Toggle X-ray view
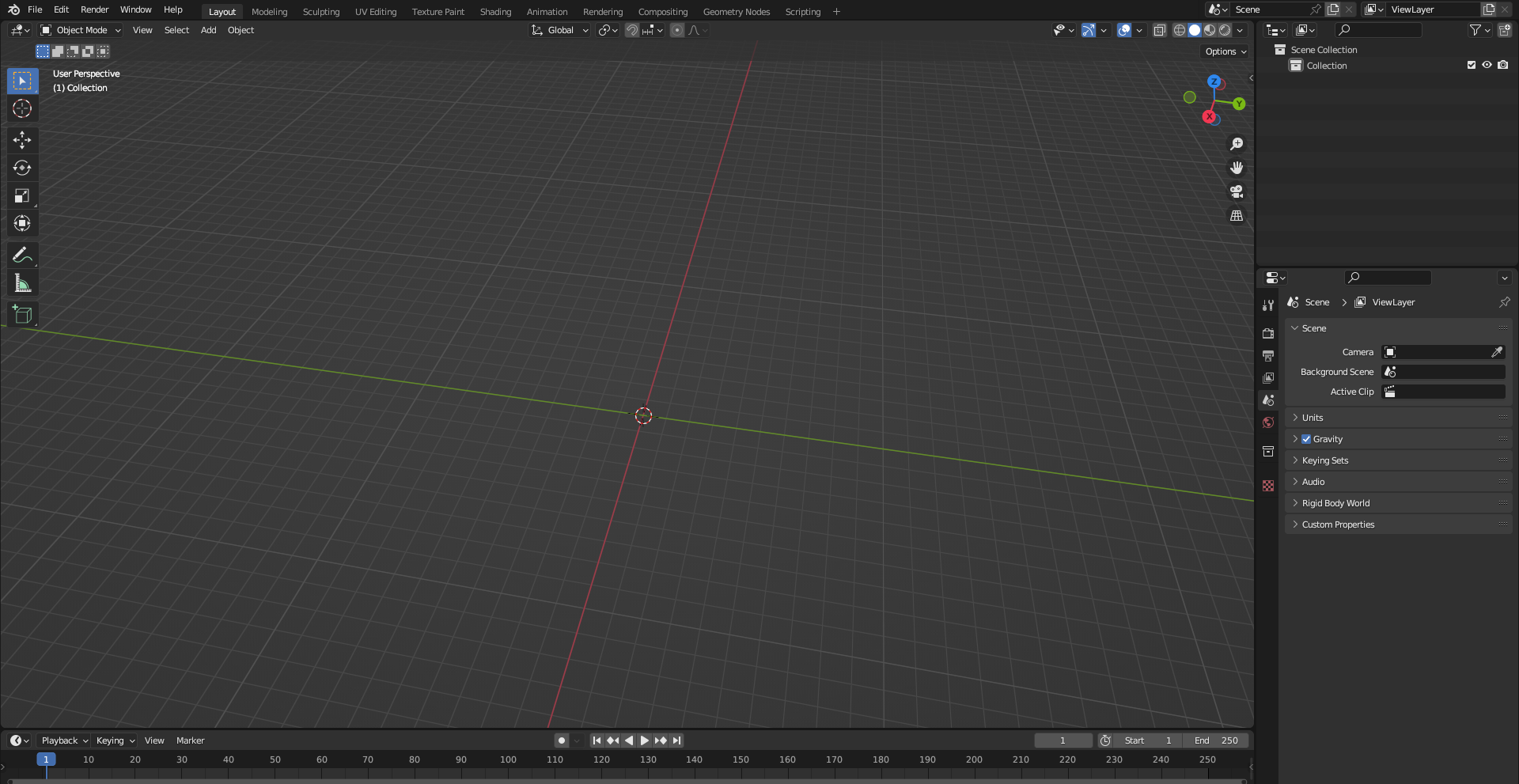Image resolution: width=1519 pixels, height=784 pixels. [1160, 30]
